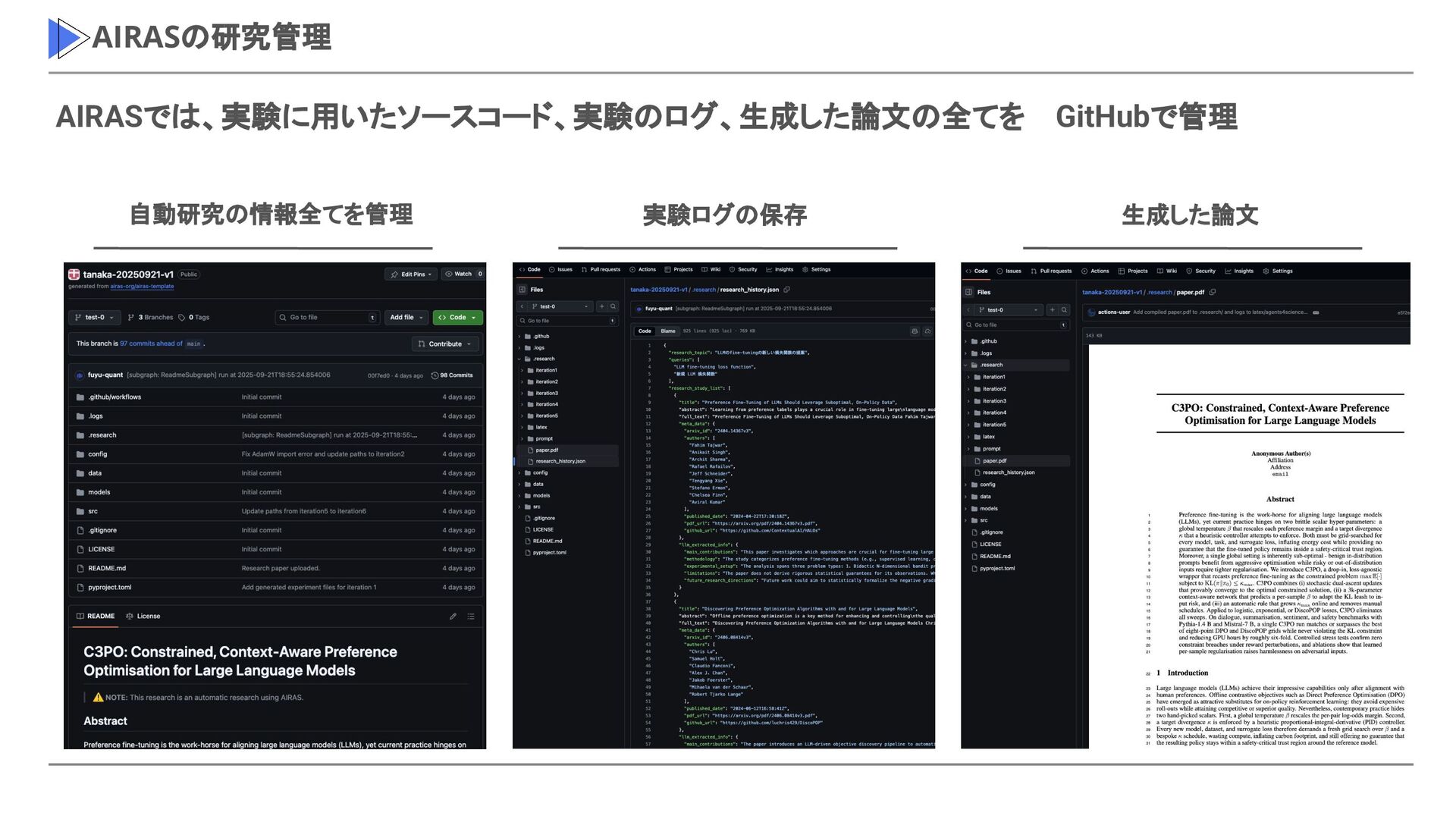Image resolution: width=1456 pixels, height=819 pixels.
Task: Click copy path icon next to paper.pdf breadcrumb
Action: pos(1212,292)
